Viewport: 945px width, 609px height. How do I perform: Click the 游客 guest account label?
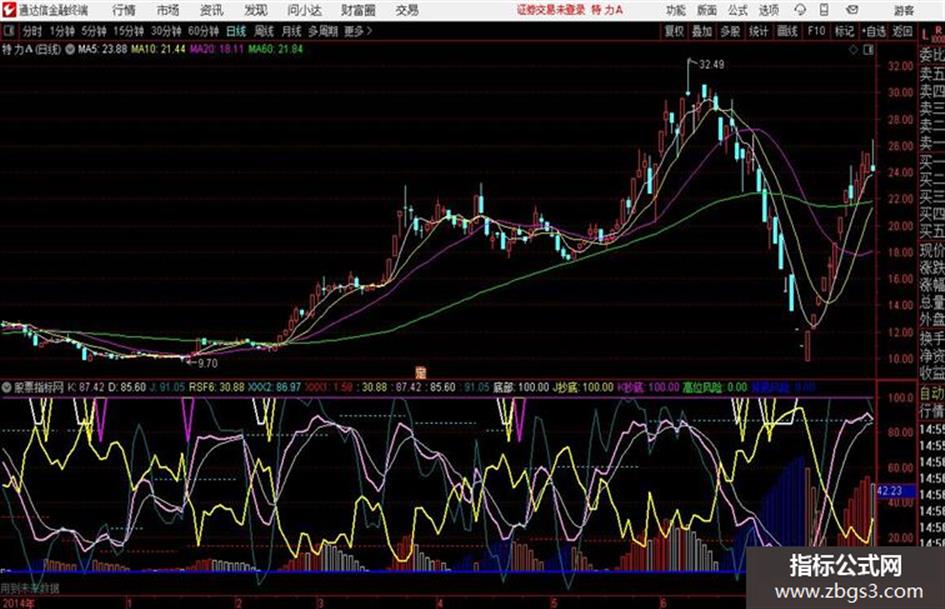(903, 10)
